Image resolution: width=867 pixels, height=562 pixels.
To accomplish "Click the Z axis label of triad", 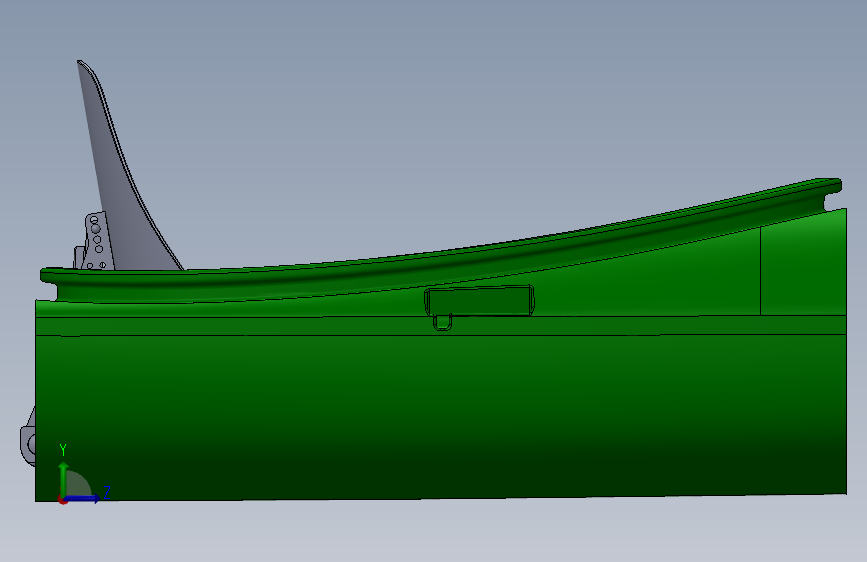I will tap(107, 492).
